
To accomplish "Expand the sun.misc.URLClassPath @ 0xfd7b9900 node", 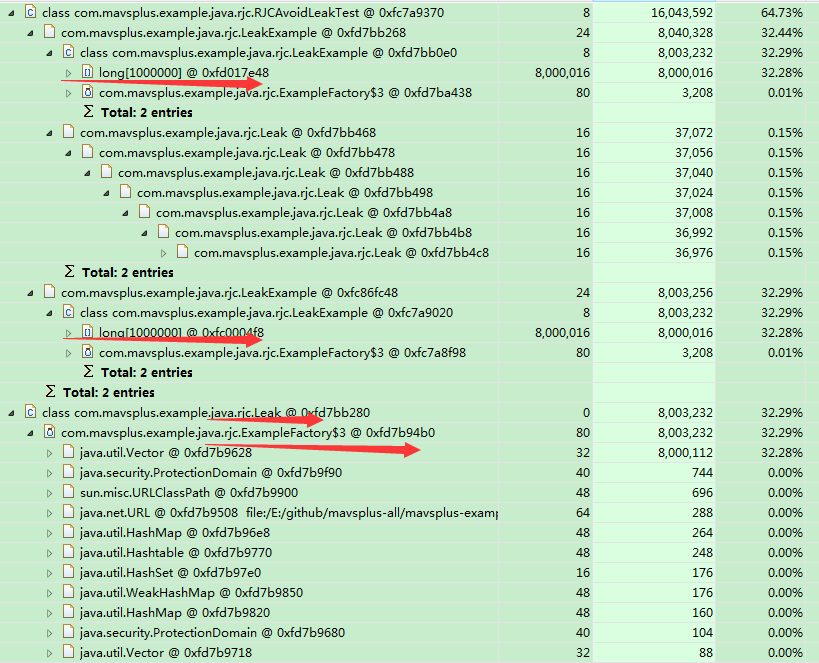I will 50,493.
